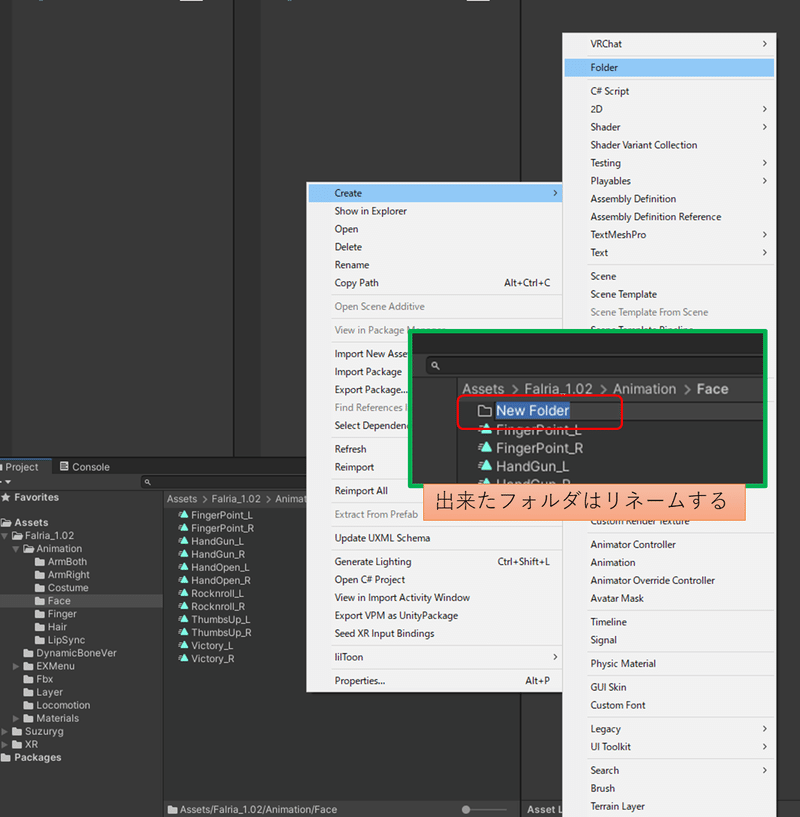
Task: Click Falria_1.02 in the breadcrumb path
Action: click(x=236, y=499)
